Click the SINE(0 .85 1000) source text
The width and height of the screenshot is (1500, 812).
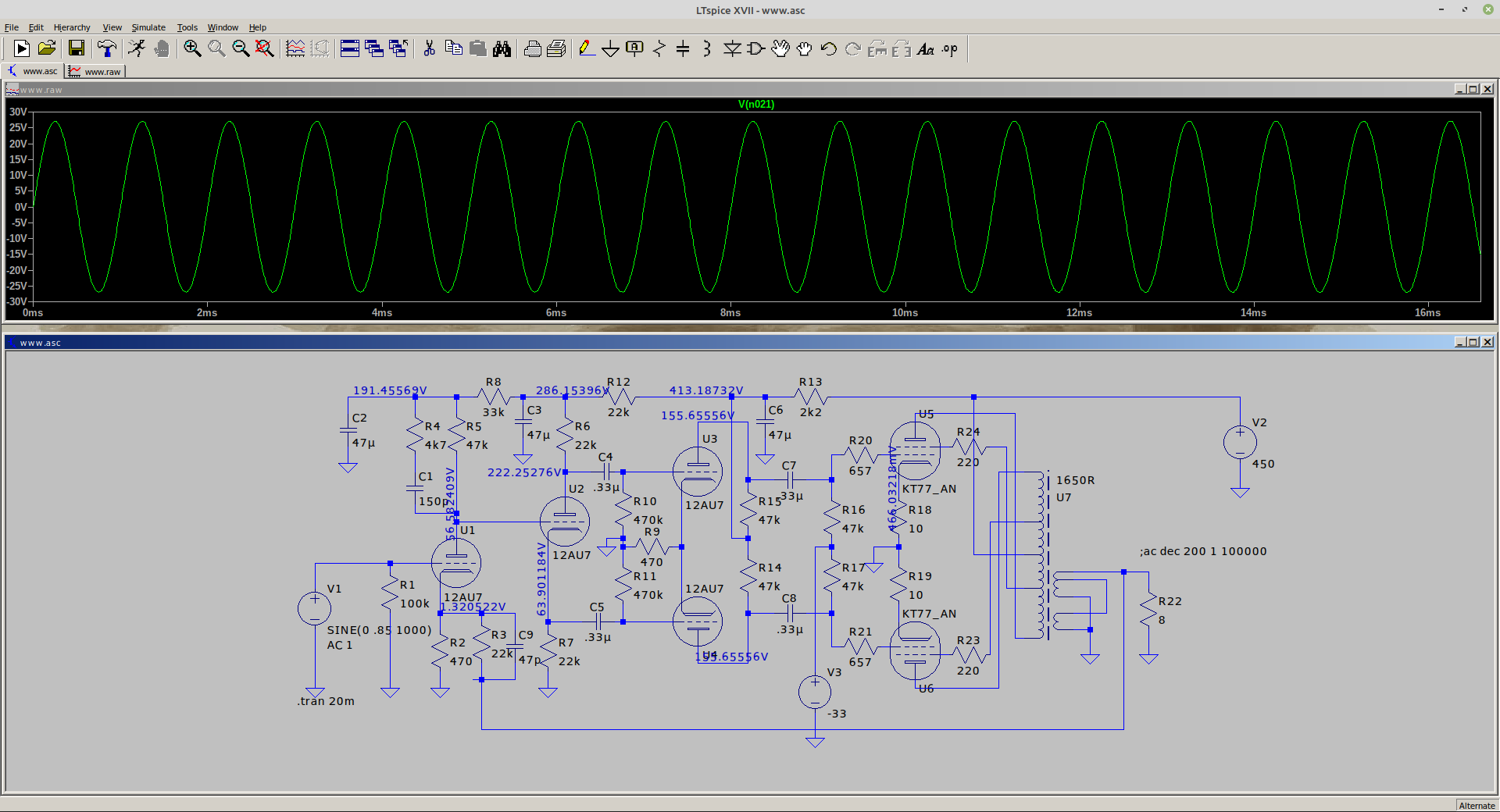coord(379,630)
